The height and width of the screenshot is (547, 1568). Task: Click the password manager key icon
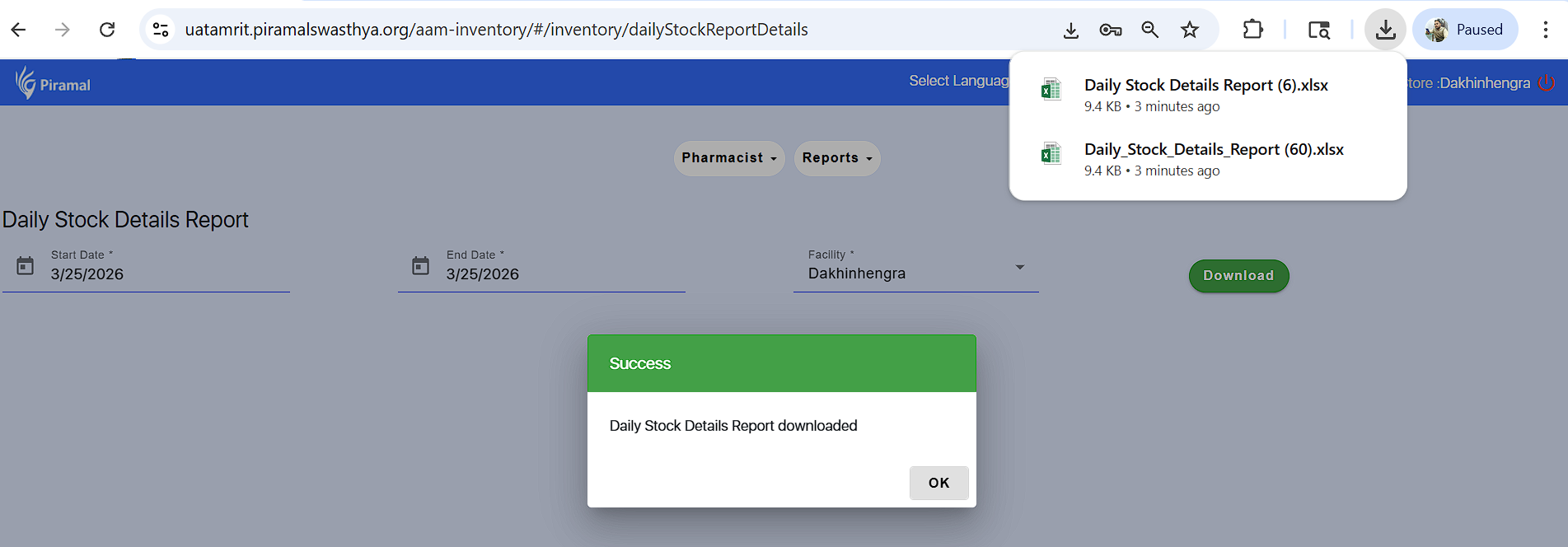click(1110, 30)
